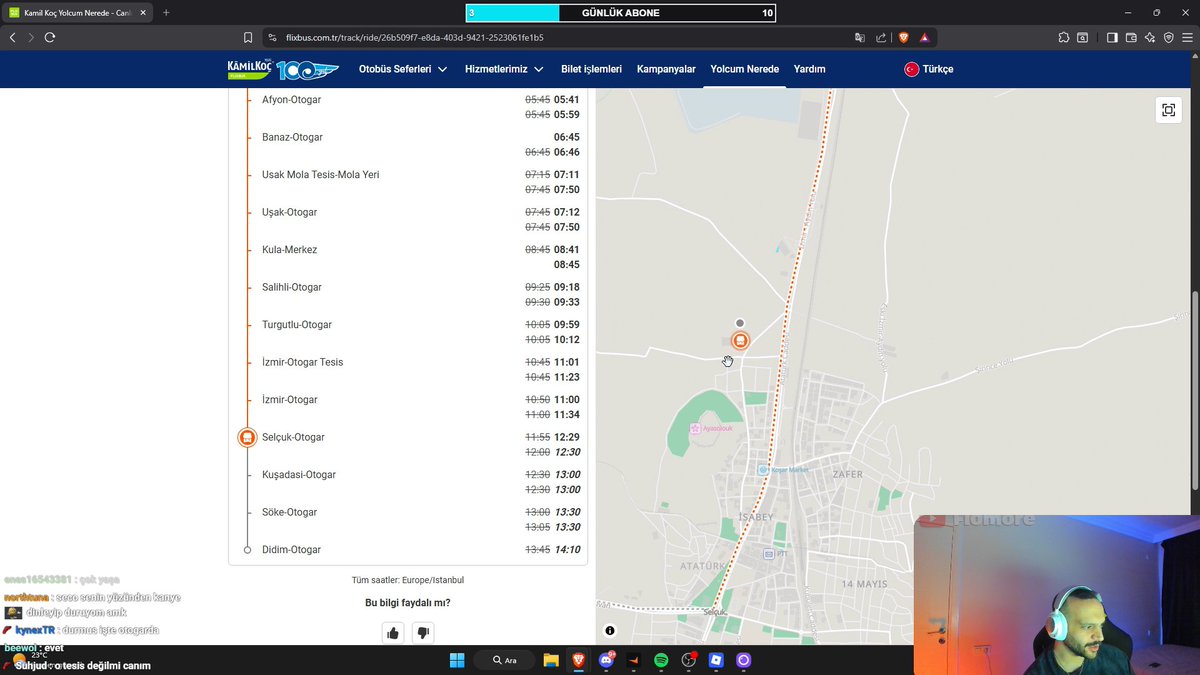Click Kuşadasi-Otogar stop

[x=299, y=475]
